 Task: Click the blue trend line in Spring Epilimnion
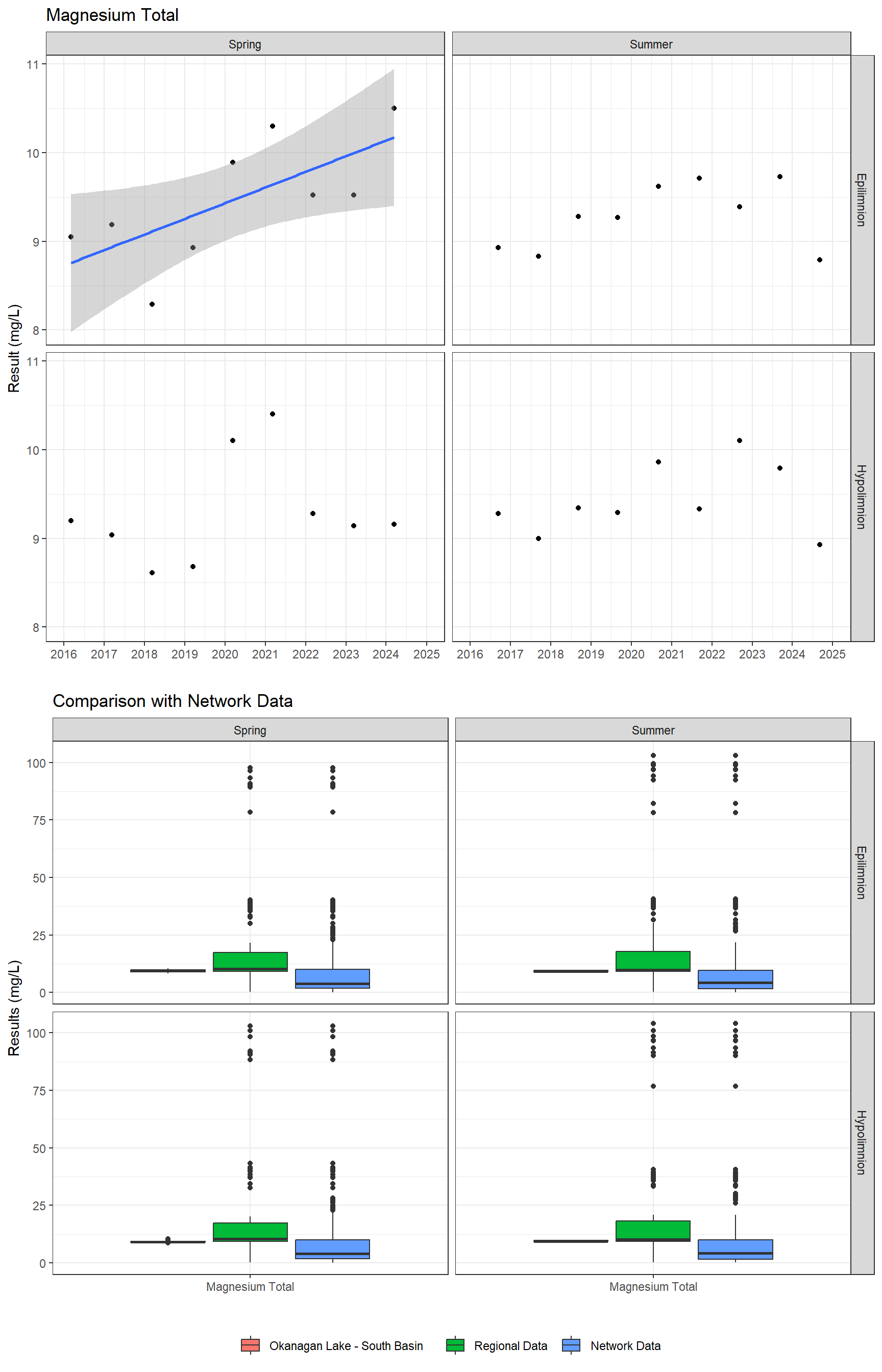pos(233,201)
